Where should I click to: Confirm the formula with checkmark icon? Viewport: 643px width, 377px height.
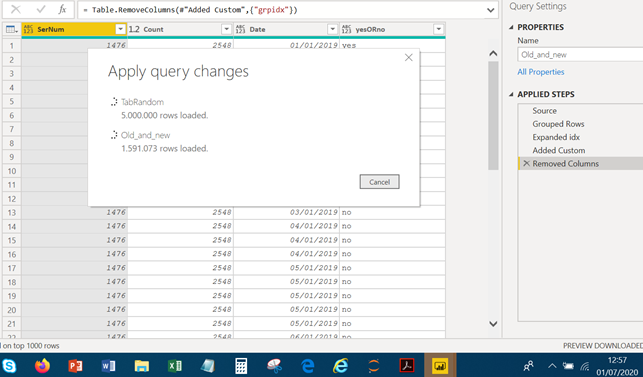coord(41,9)
